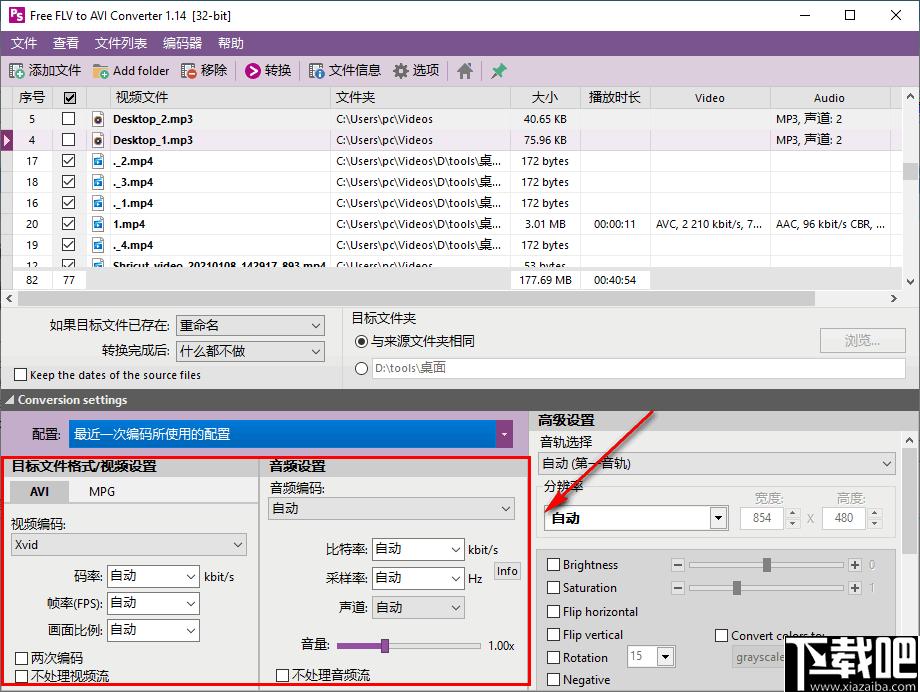The image size is (920, 692).
Task: Click the file icon of Desktop_1.mp3
Action: [98, 140]
